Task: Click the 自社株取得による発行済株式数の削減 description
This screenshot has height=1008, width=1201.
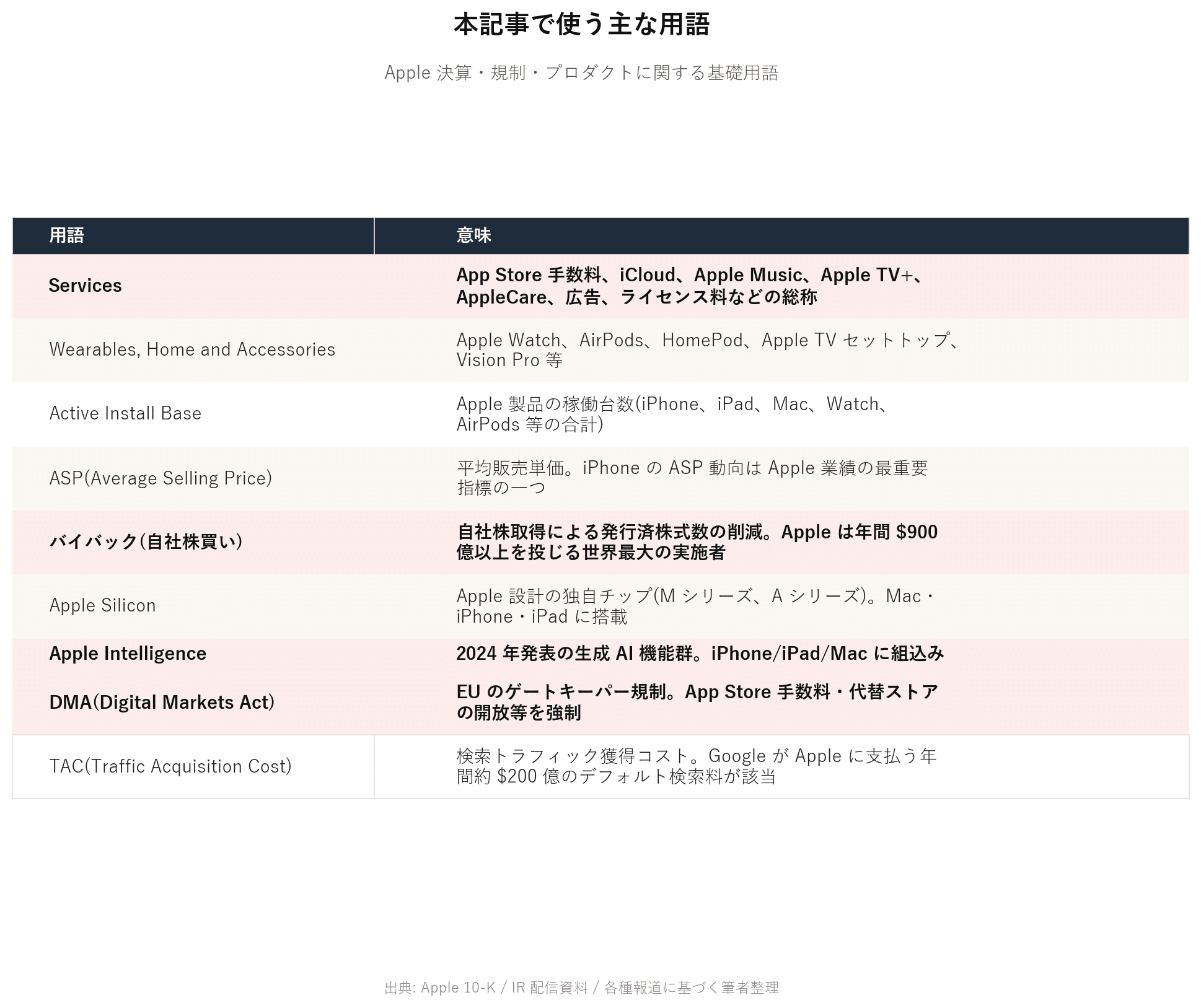Action: [781, 541]
